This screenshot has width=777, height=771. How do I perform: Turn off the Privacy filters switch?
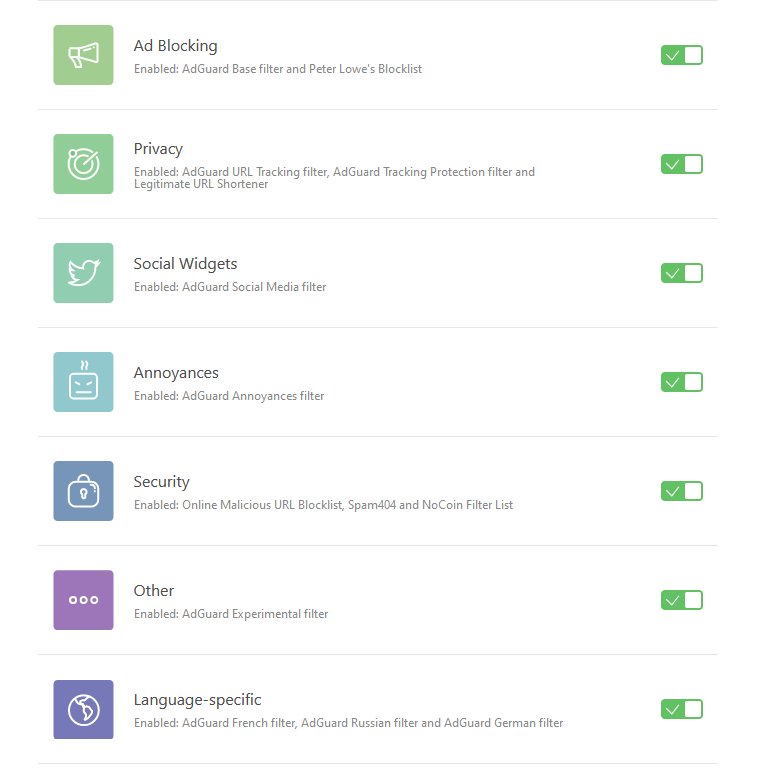point(682,164)
